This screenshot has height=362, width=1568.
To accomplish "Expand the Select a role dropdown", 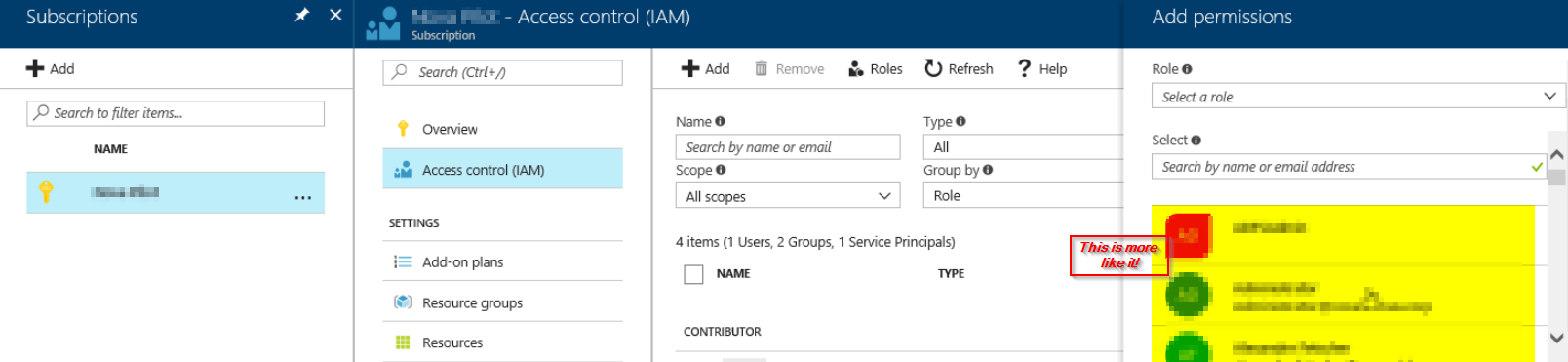I will click(1358, 96).
